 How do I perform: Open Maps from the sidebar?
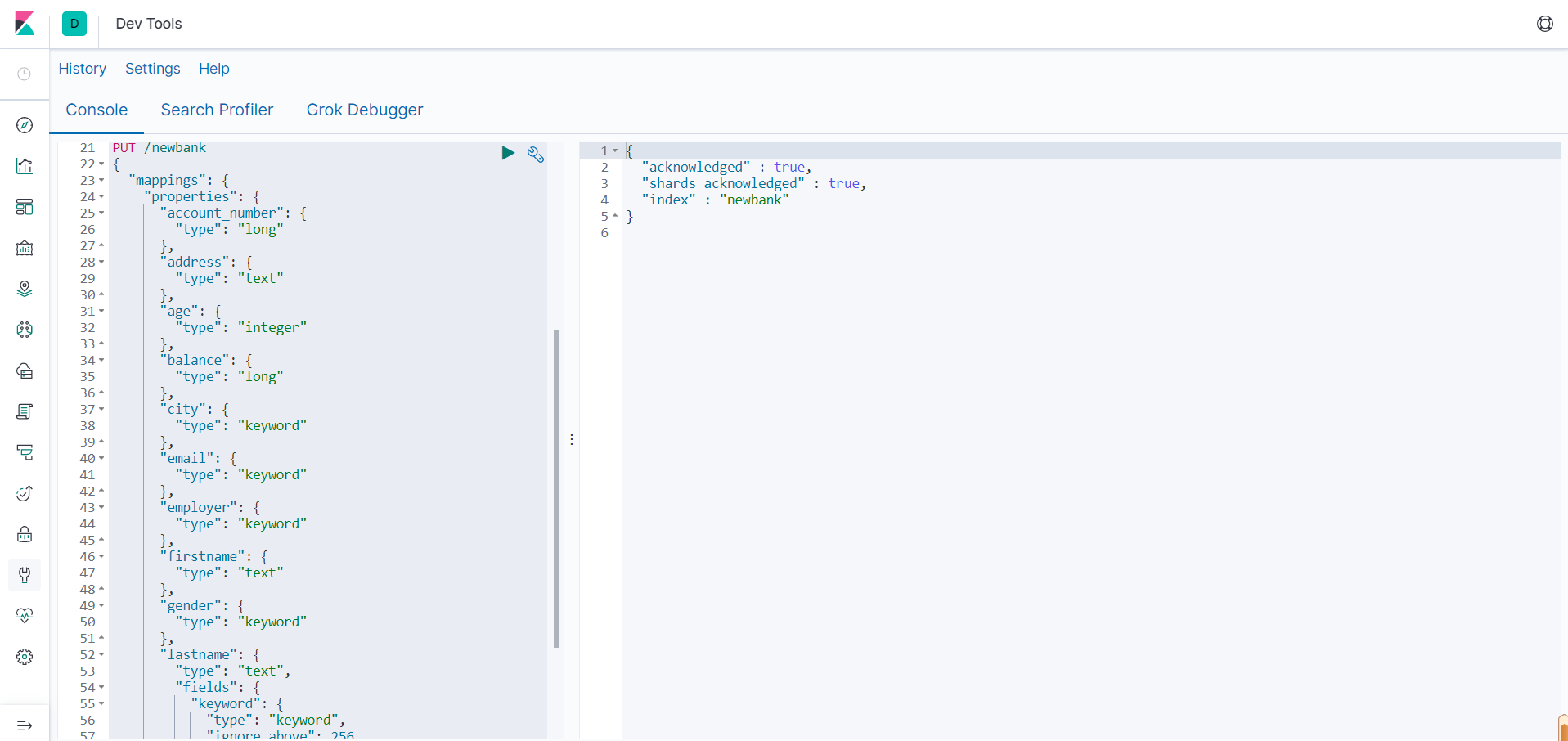25,289
